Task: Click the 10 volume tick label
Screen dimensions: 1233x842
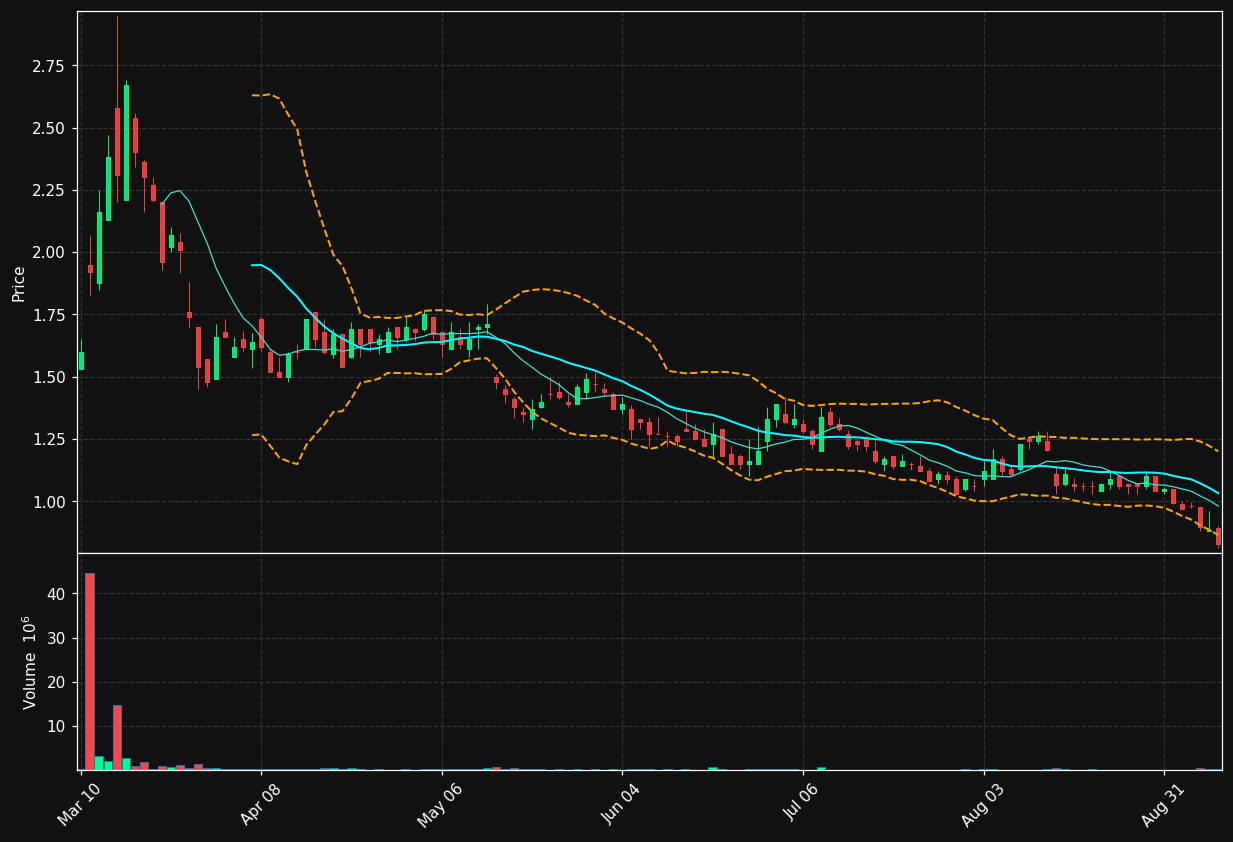Action: [56, 727]
